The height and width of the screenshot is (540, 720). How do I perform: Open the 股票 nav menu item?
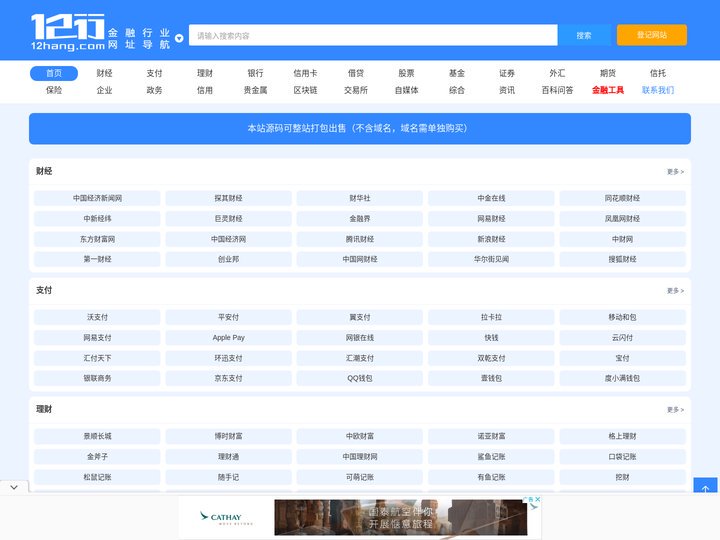click(x=406, y=73)
